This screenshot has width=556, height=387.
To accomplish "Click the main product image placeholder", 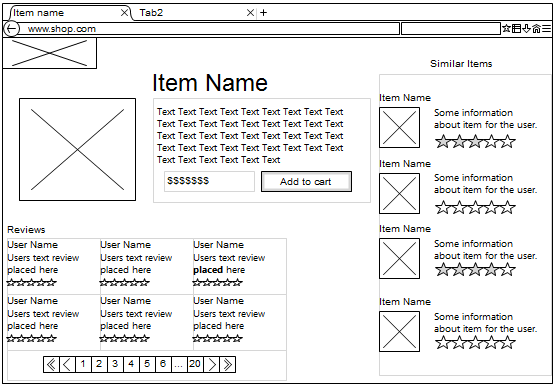I will tap(77, 149).
